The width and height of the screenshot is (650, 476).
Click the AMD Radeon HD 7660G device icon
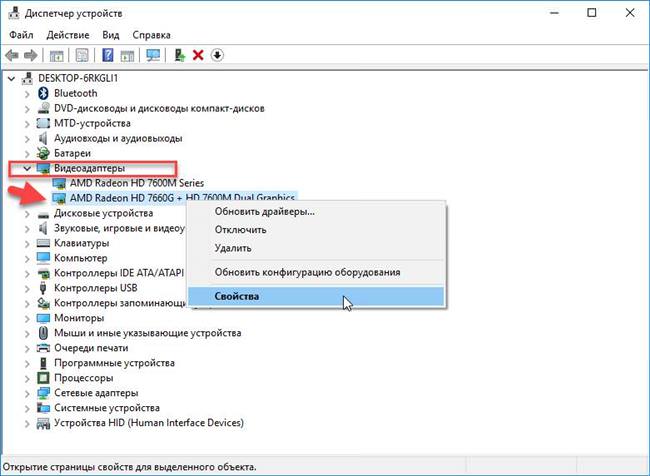pos(59,198)
